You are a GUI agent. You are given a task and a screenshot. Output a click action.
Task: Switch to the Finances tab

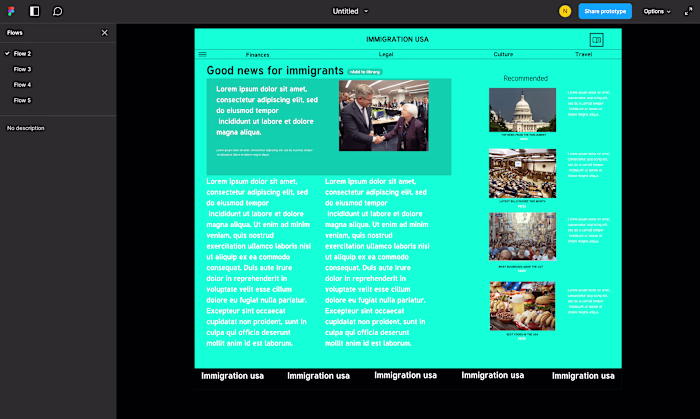pyautogui.click(x=258, y=55)
